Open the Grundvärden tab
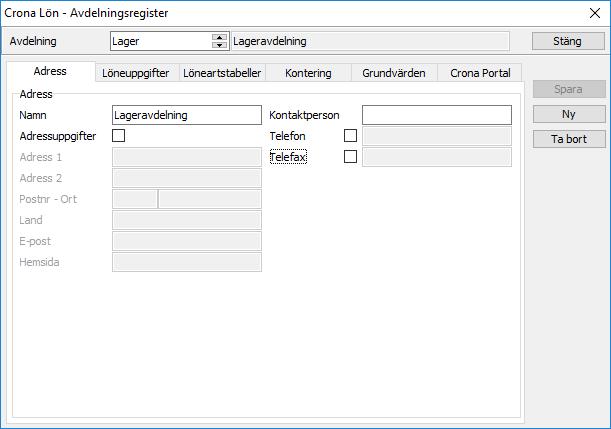611x429 pixels. click(x=394, y=73)
